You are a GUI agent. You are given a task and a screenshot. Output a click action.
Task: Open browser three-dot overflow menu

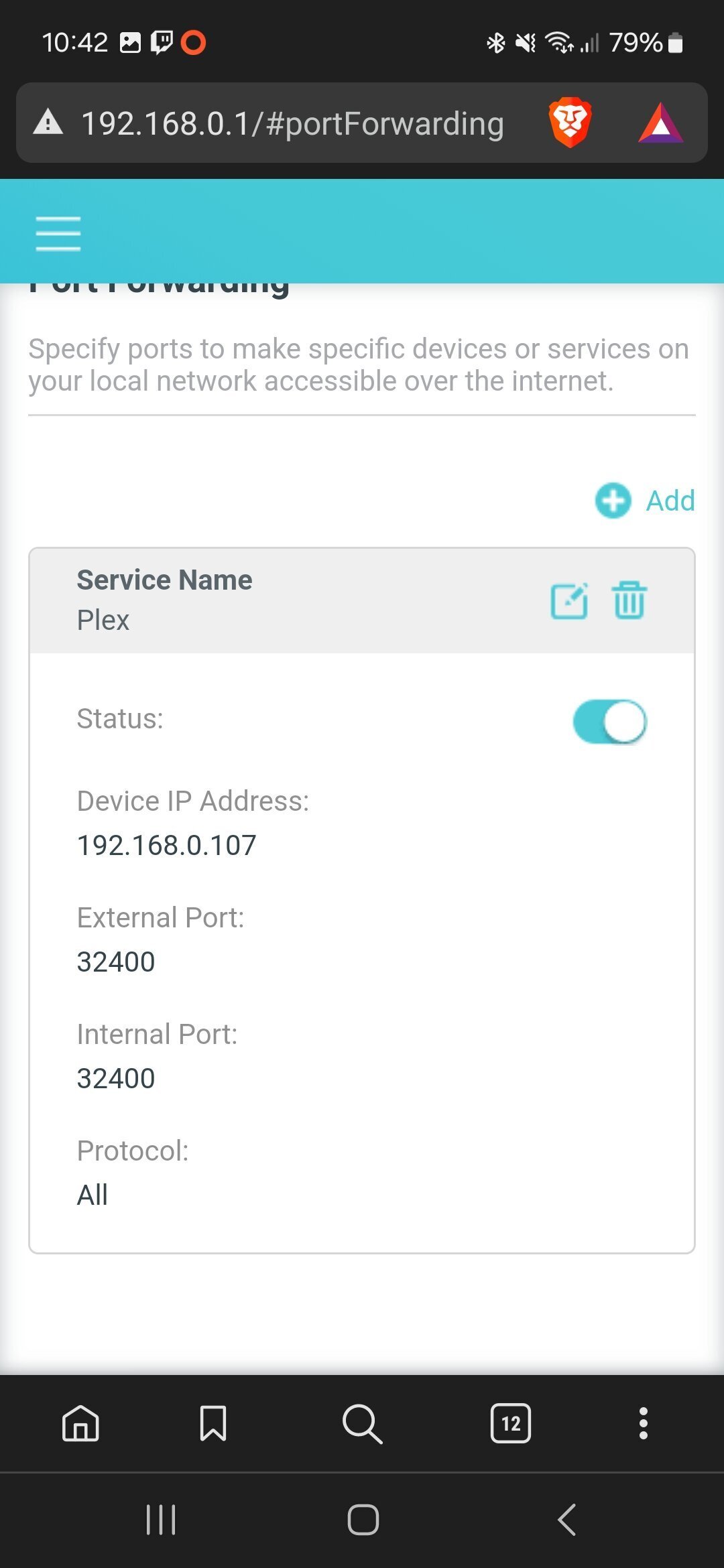[x=644, y=1423]
